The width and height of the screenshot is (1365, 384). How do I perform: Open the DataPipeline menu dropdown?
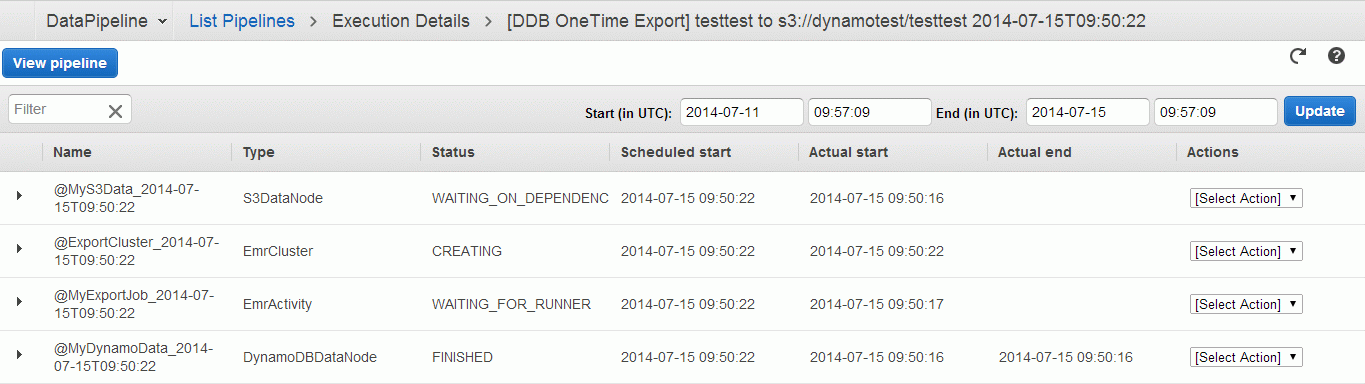coord(107,21)
